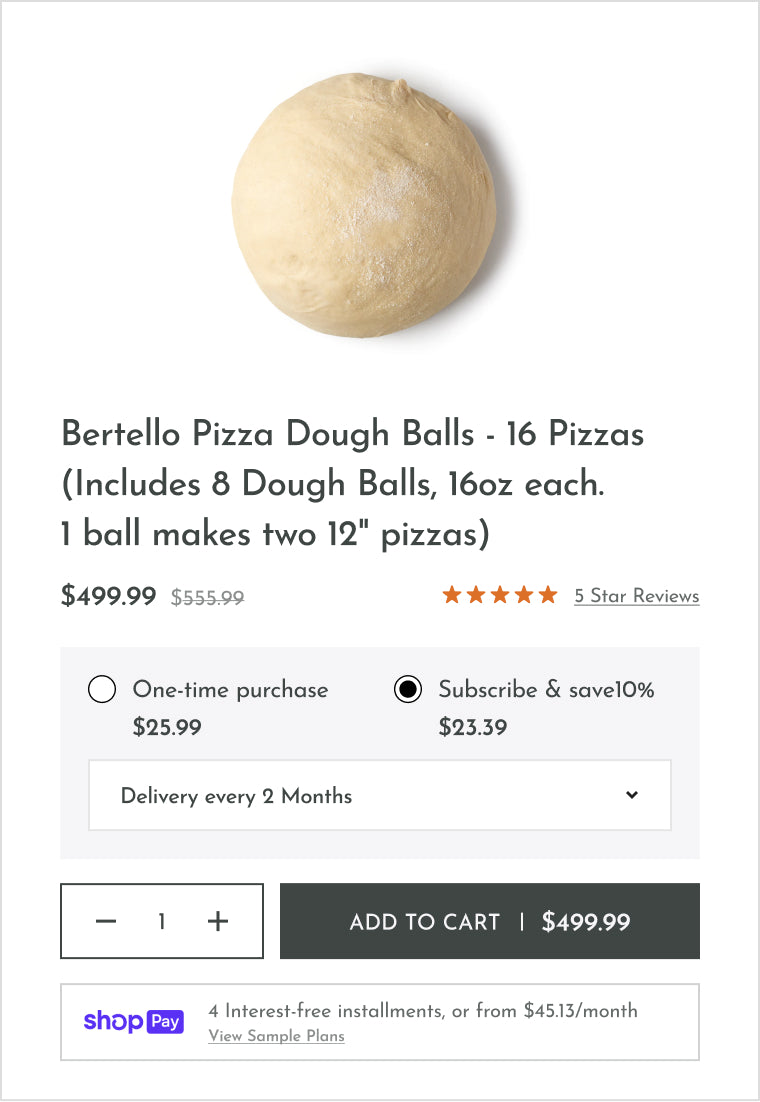This screenshot has width=760, height=1102.
Task: Click the interest-free installments text
Action: [422, 1011]
